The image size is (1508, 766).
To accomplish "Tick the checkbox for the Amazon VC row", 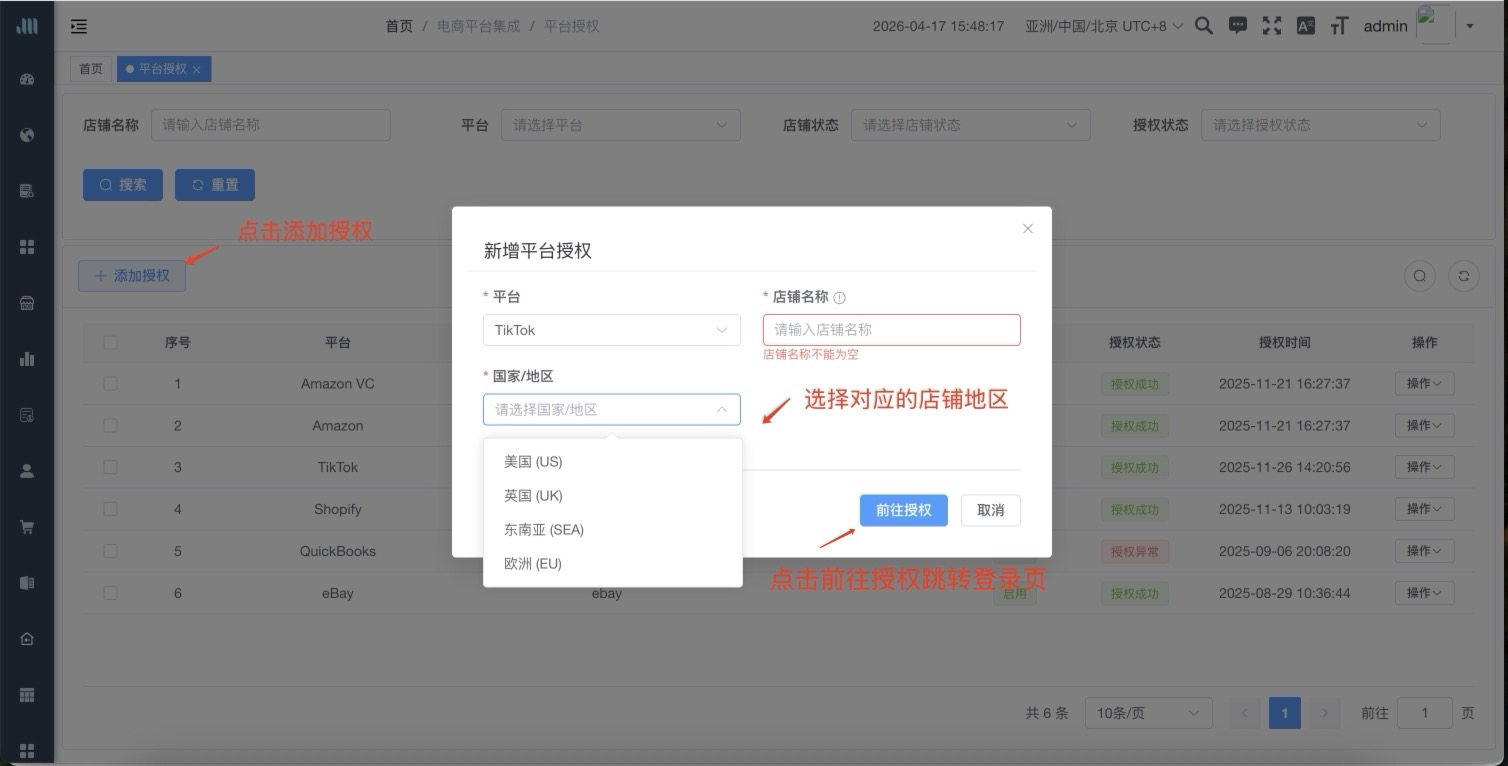I will pyautogui.click(x=110, y=384).
